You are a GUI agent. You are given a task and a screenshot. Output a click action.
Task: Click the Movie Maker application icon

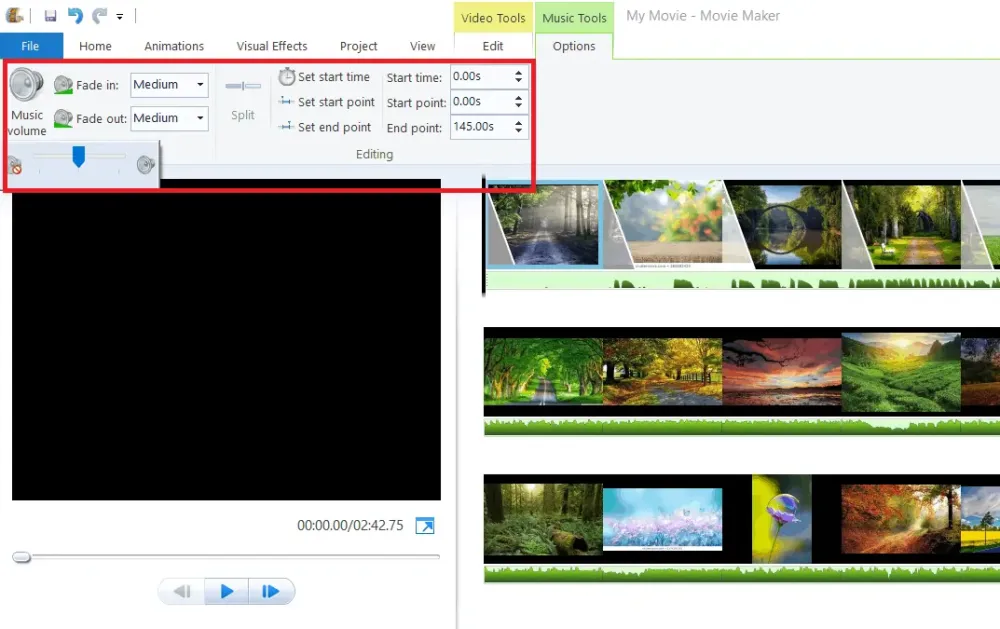[14, 15]
